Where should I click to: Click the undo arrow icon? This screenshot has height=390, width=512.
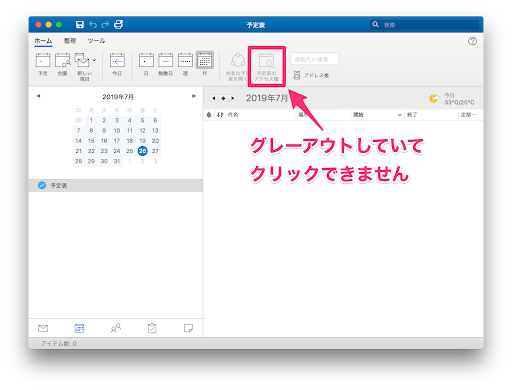(93, 24)
